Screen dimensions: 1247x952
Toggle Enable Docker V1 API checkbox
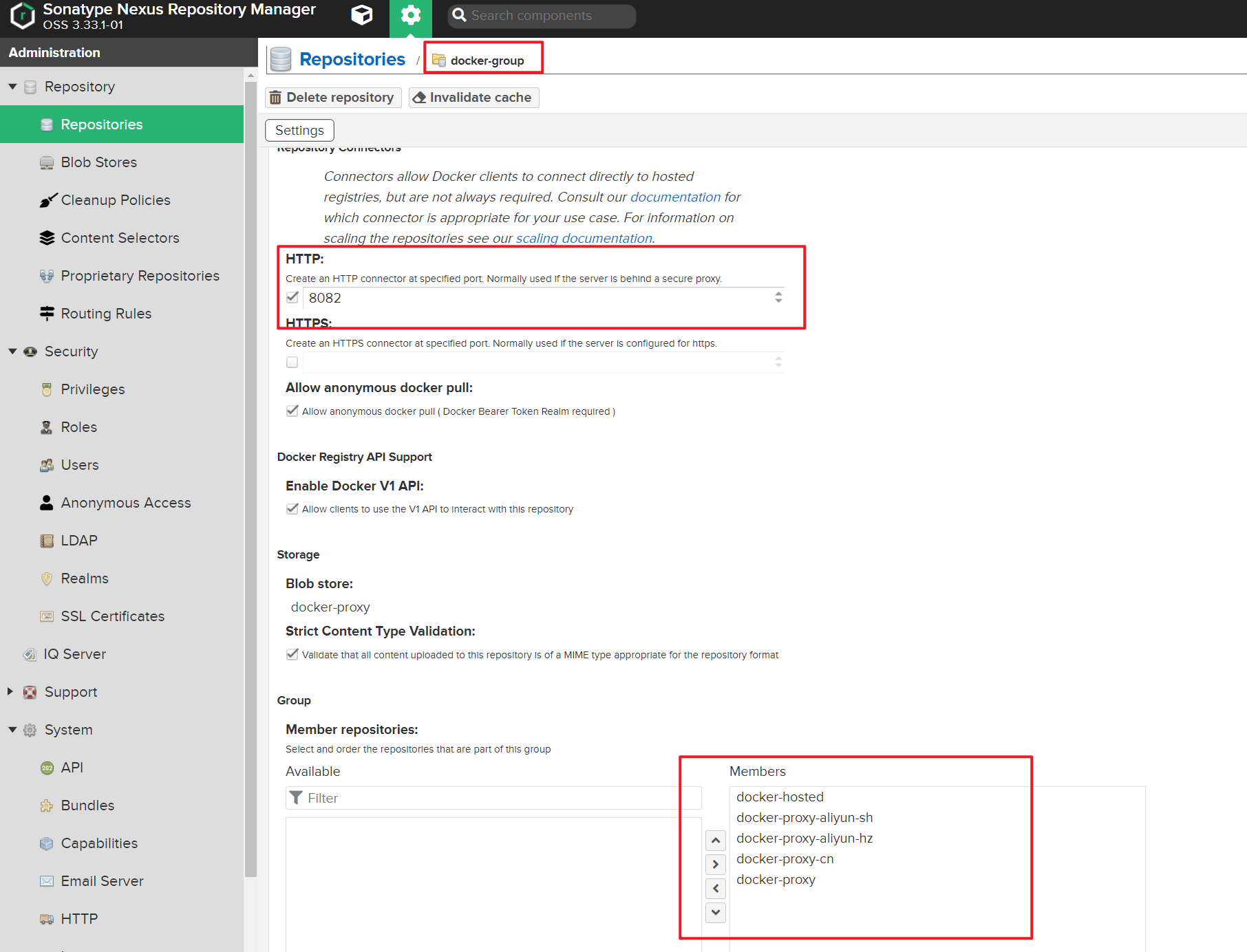point(292,508)
